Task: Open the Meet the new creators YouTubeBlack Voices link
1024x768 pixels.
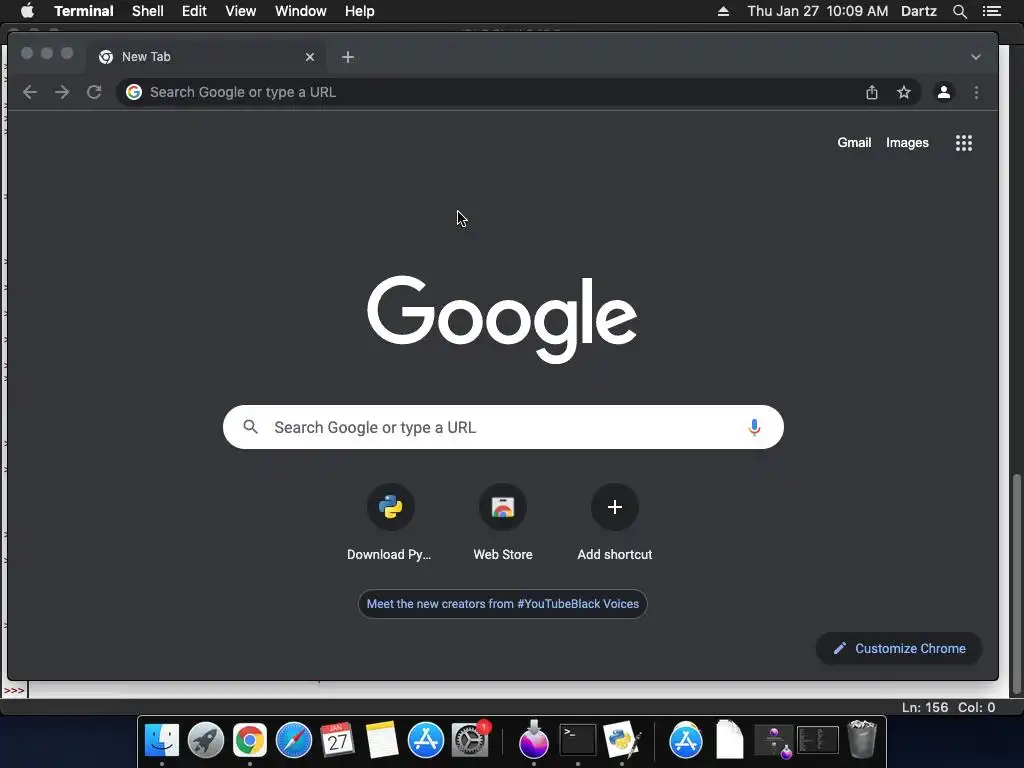Action: (503, 604)
